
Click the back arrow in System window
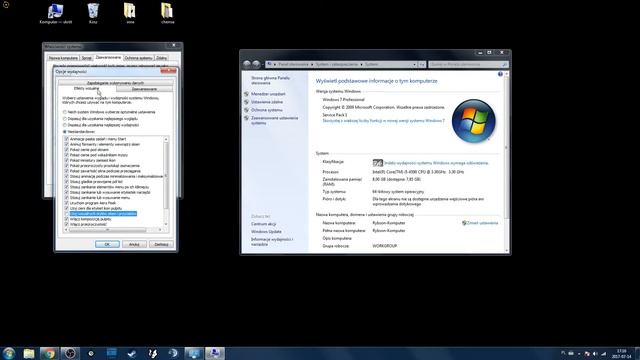247,64
